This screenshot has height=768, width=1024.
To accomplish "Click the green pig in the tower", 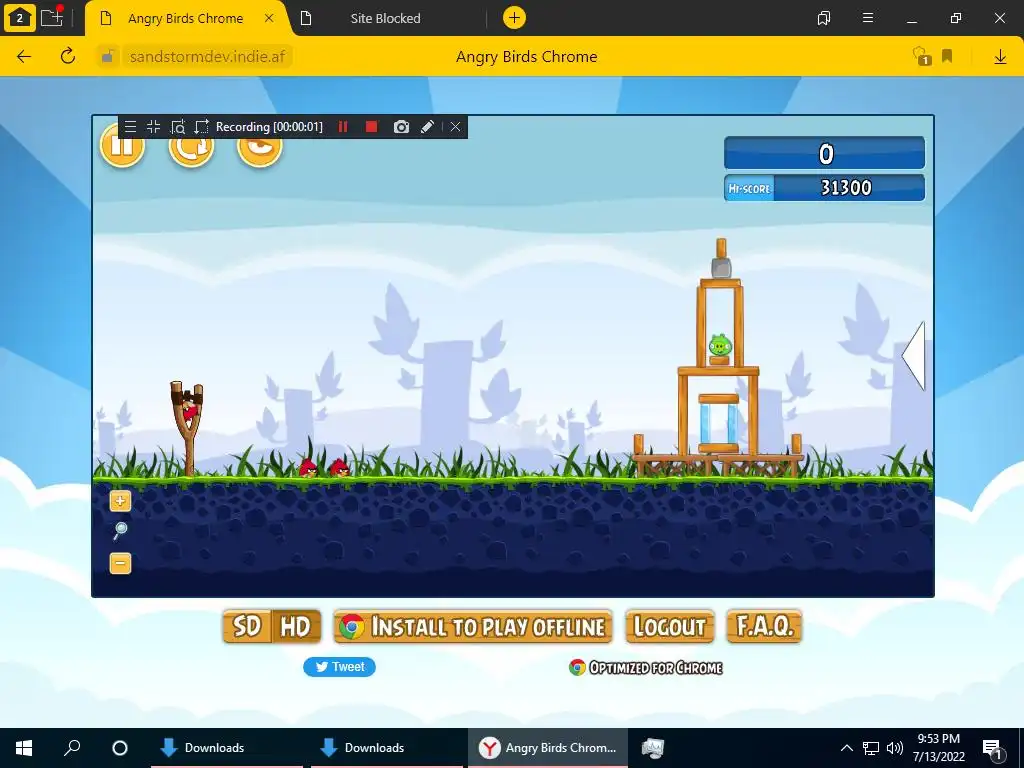I will coord(720,345).
